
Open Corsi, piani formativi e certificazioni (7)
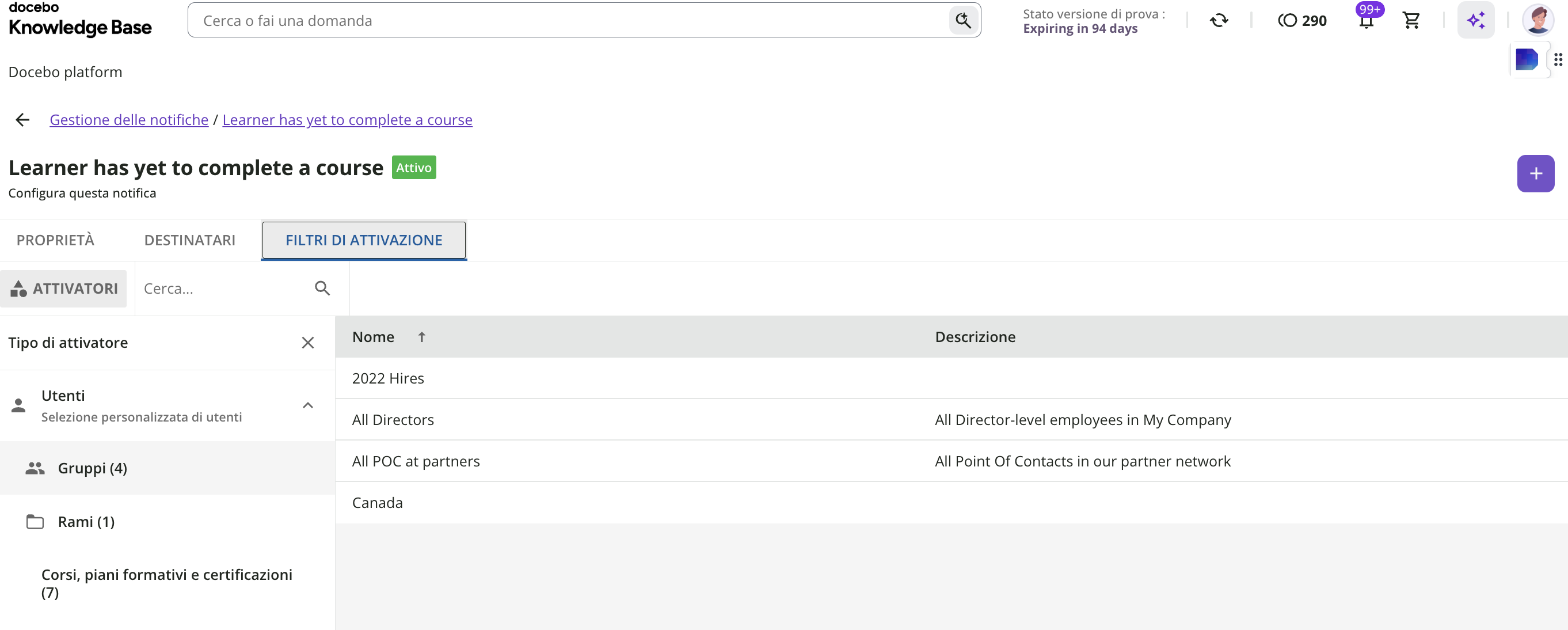(168, 583)
